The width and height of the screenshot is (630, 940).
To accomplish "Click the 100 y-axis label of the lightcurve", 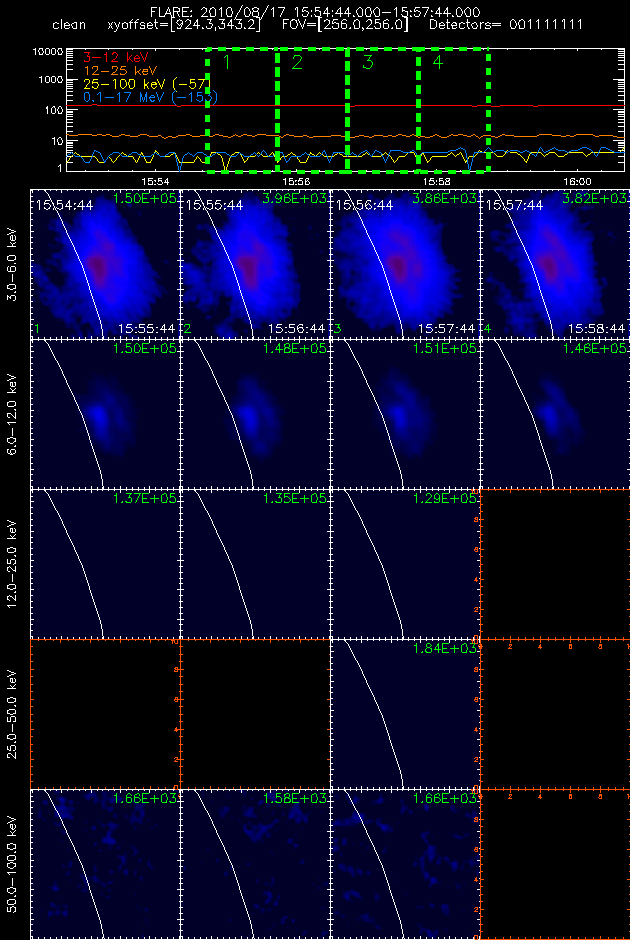I will [55, 110].
